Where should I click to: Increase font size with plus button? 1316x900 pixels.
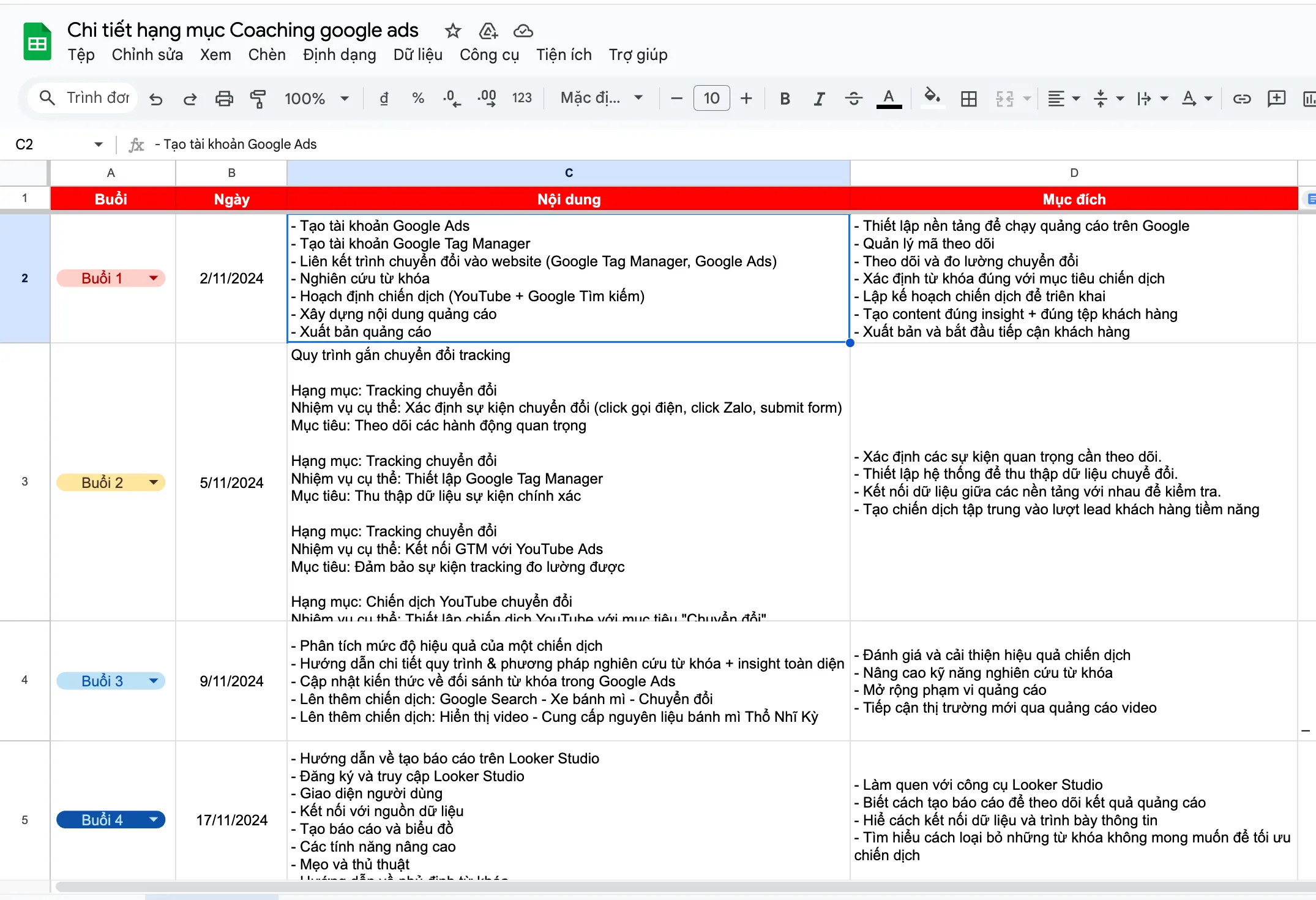click(746, 98)
